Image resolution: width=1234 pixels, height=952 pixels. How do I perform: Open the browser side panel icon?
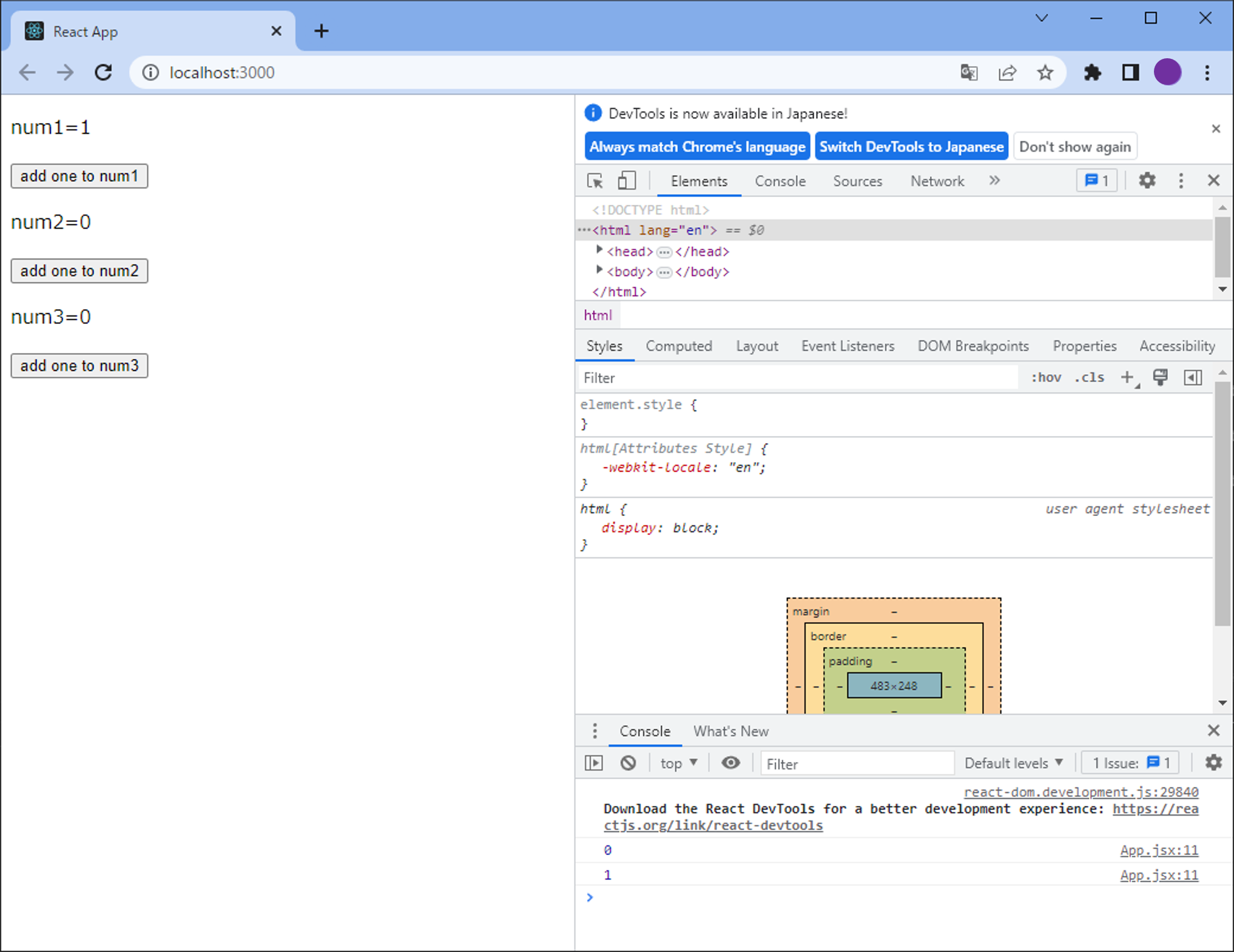coord(1130,73)
